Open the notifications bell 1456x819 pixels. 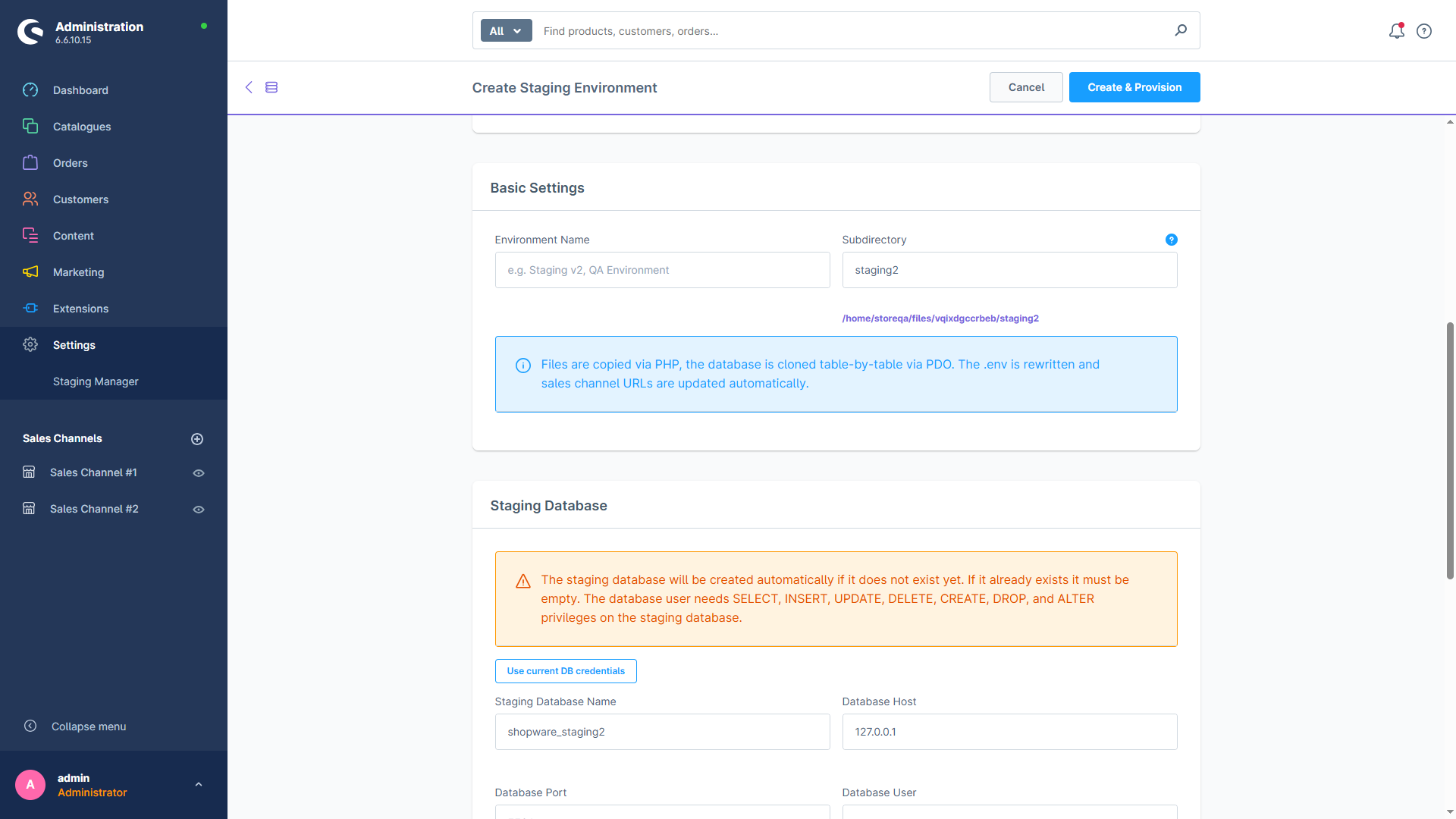click(1396, 31)
